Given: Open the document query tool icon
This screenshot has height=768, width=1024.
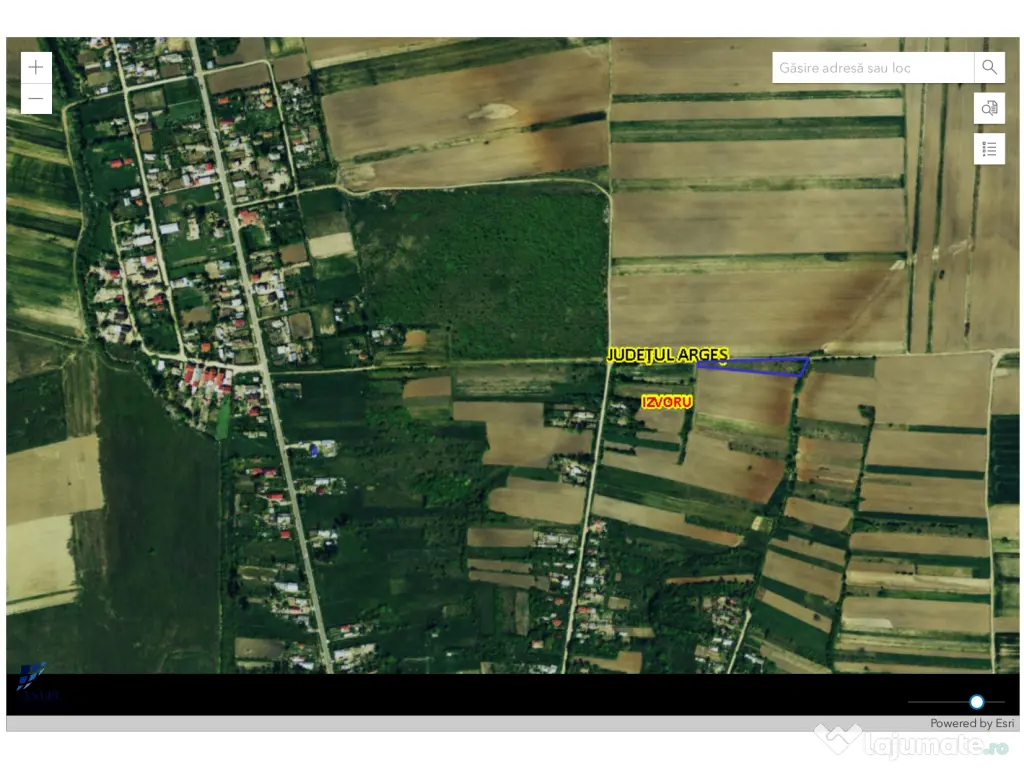Looking at the screenshot, I should [x=989, y=109].
